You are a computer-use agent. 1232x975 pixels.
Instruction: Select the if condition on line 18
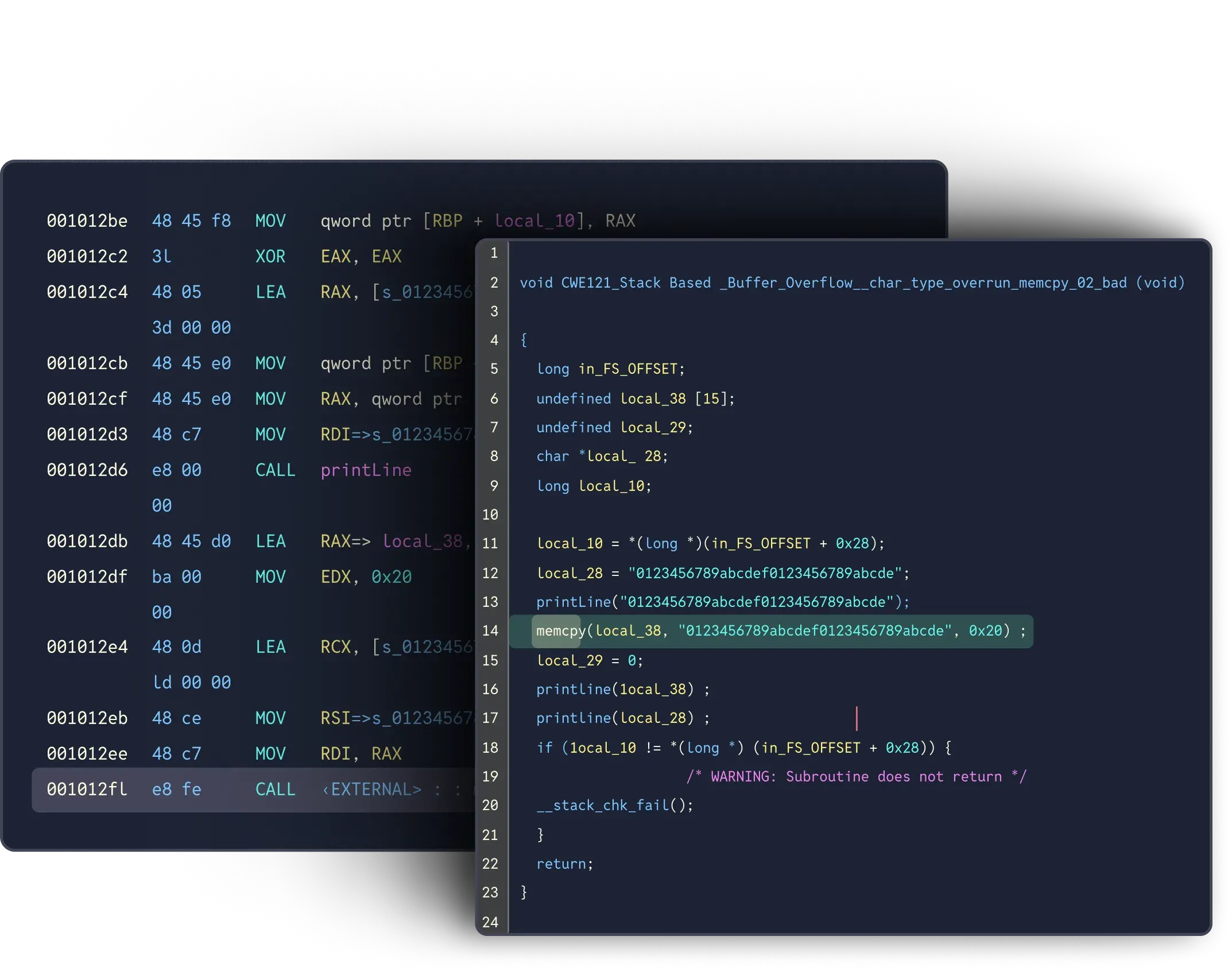coord(744,748)
